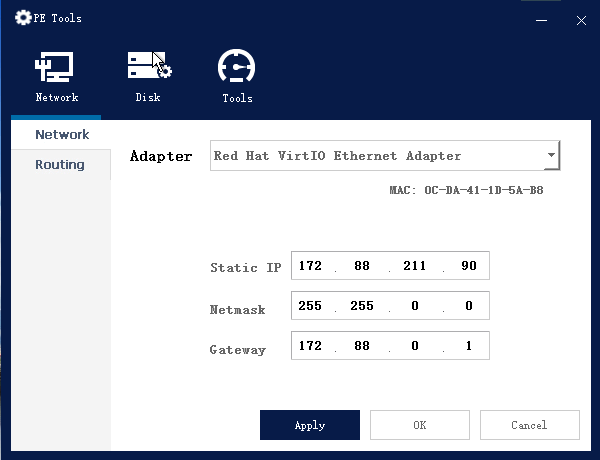
Task: Minimize the PE Tools window
Action: [x=542, y=19]
